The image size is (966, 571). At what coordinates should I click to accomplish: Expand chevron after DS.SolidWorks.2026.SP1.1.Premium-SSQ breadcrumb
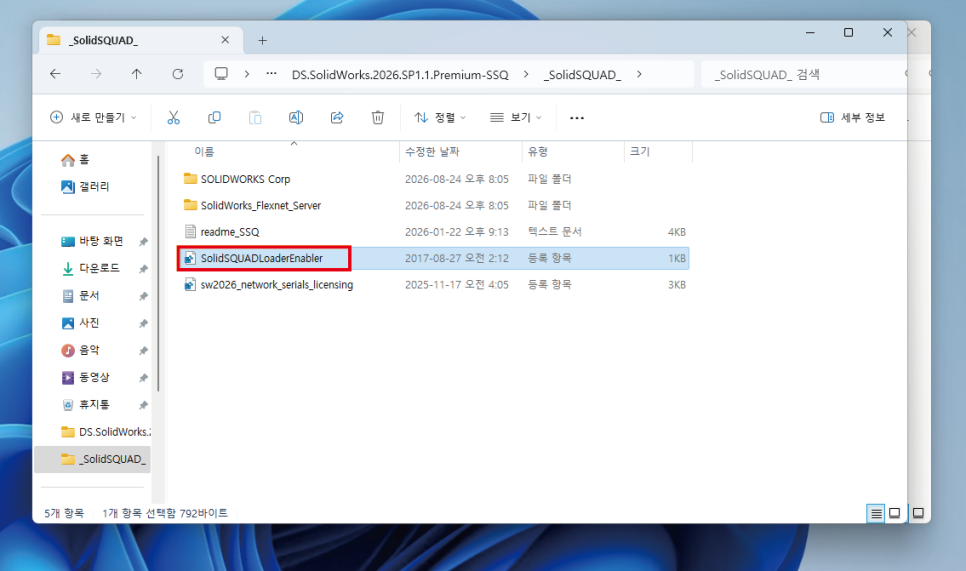point(526,74)
